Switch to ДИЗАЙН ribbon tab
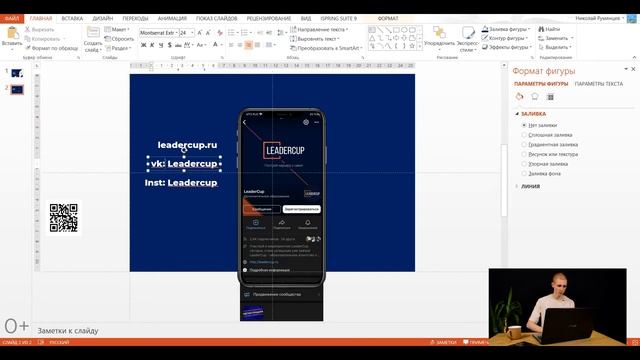The width and height of the screenshot is (640, 360). click(x=102, y=18)
